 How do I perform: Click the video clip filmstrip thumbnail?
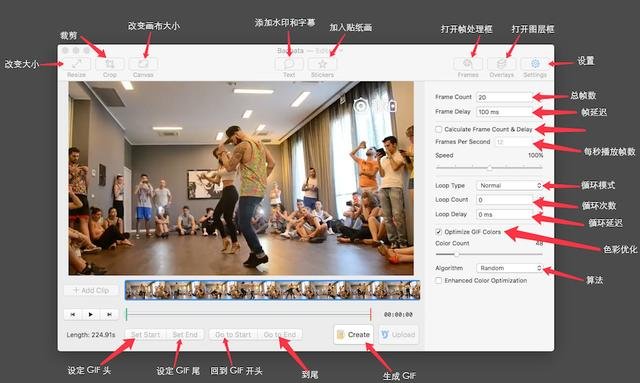click(273, 290)
